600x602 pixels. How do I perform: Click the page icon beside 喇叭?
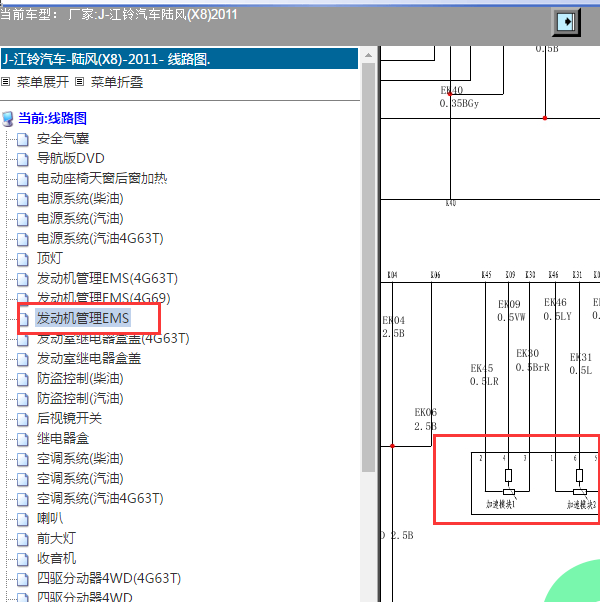[23, 519]
